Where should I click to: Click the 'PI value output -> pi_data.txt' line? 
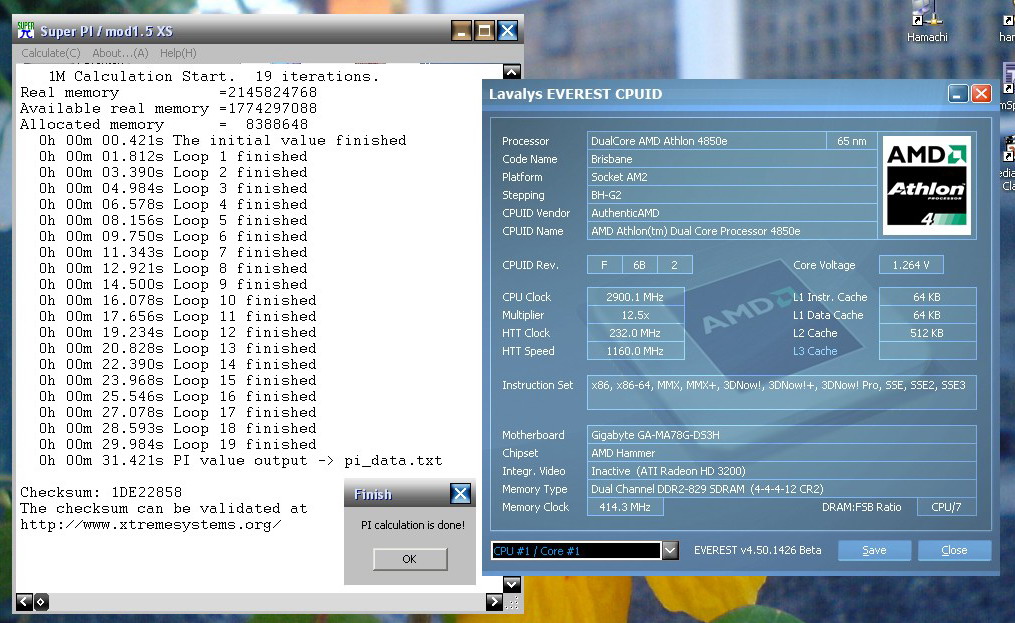240,460
